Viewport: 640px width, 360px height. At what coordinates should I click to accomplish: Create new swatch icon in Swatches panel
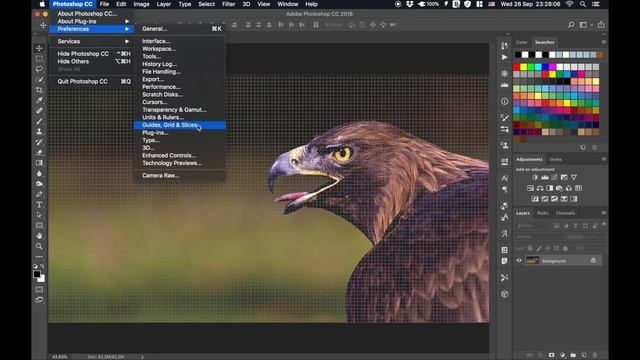pyautogui.click(x=583, y=147)
